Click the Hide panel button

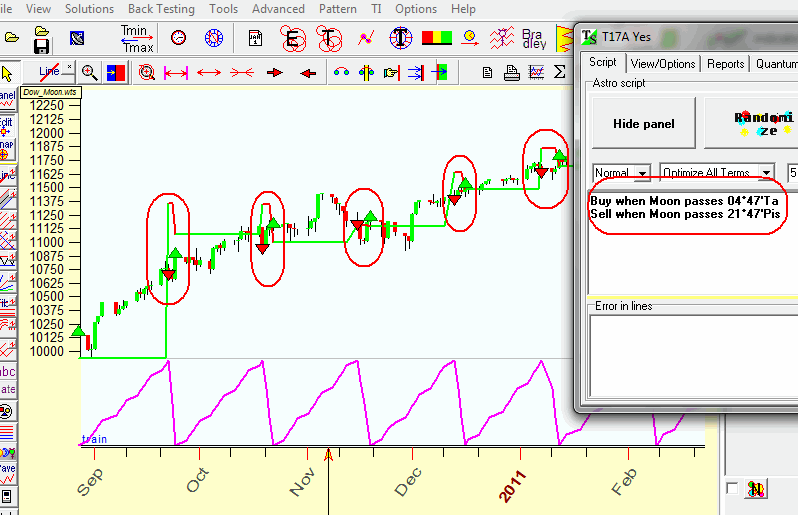tap(643, 124)
